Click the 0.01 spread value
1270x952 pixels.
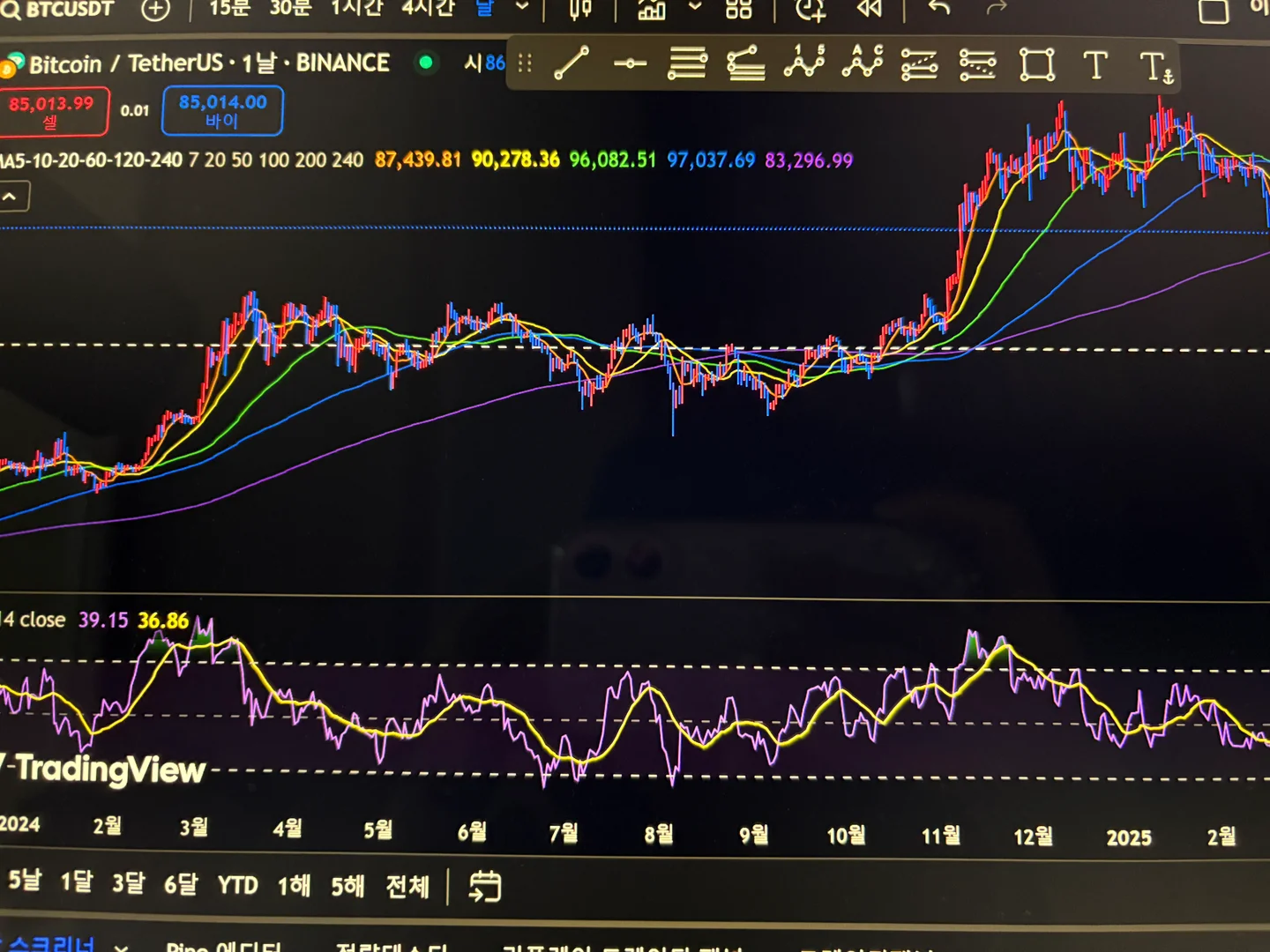pyautogui.click(x=135, y=111)
